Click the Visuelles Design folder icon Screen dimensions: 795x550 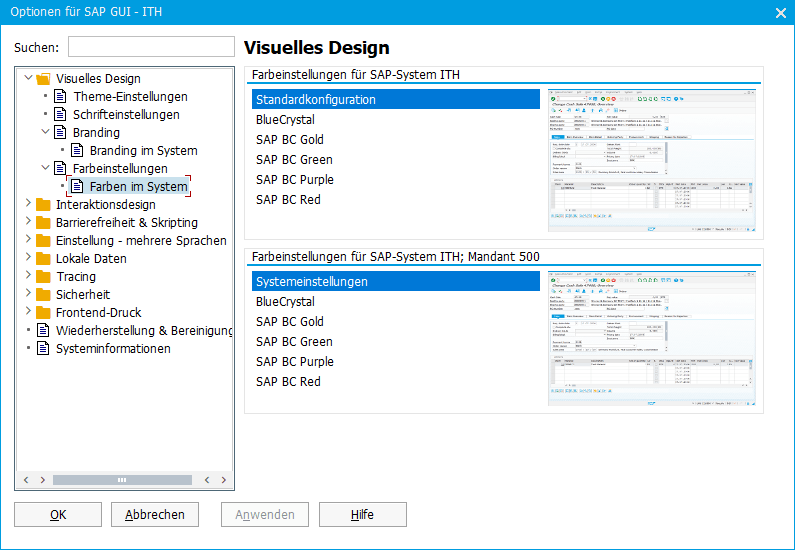[44, 79]
